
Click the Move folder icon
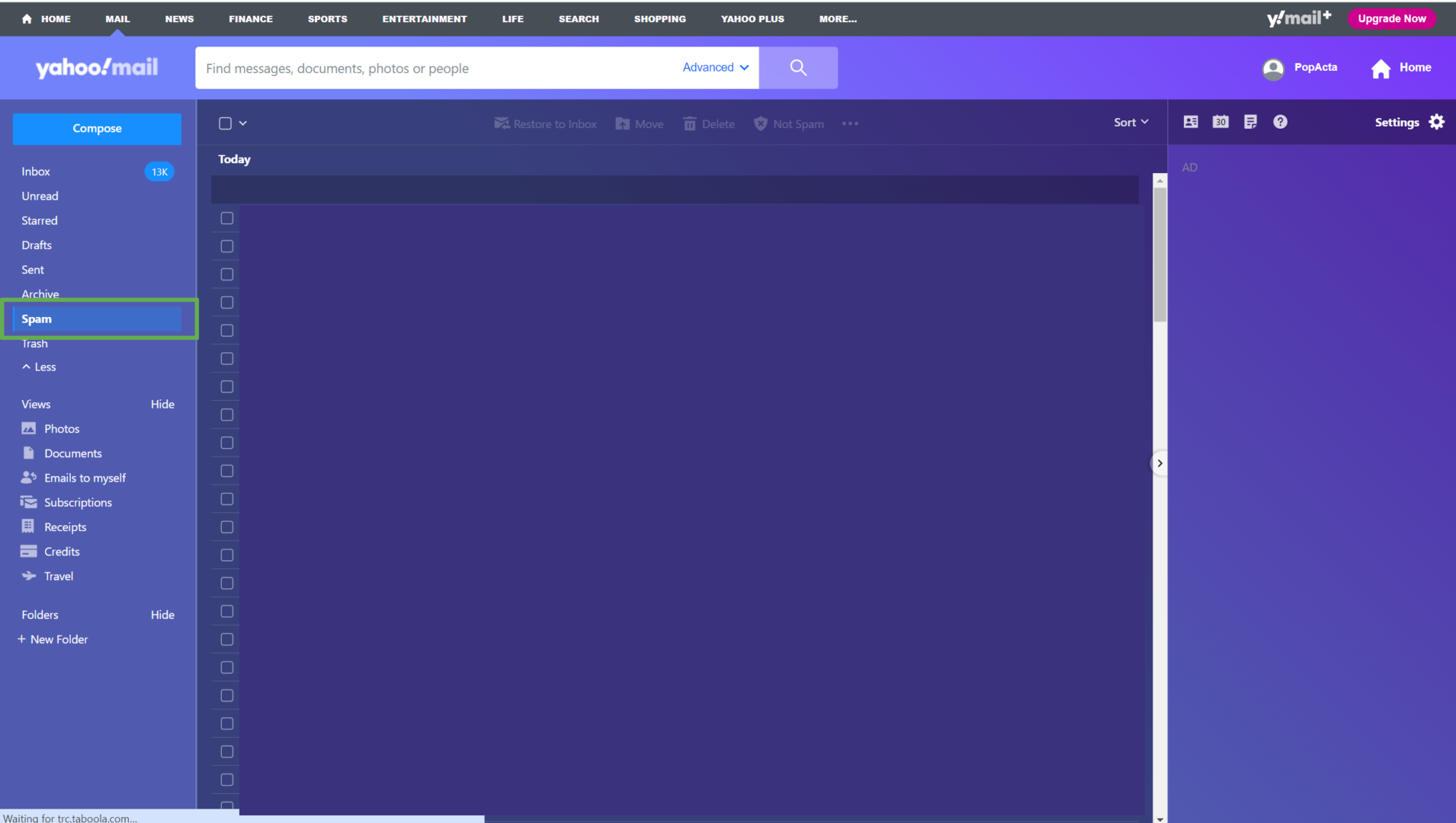pyautogui.click(x=623, y=123)
